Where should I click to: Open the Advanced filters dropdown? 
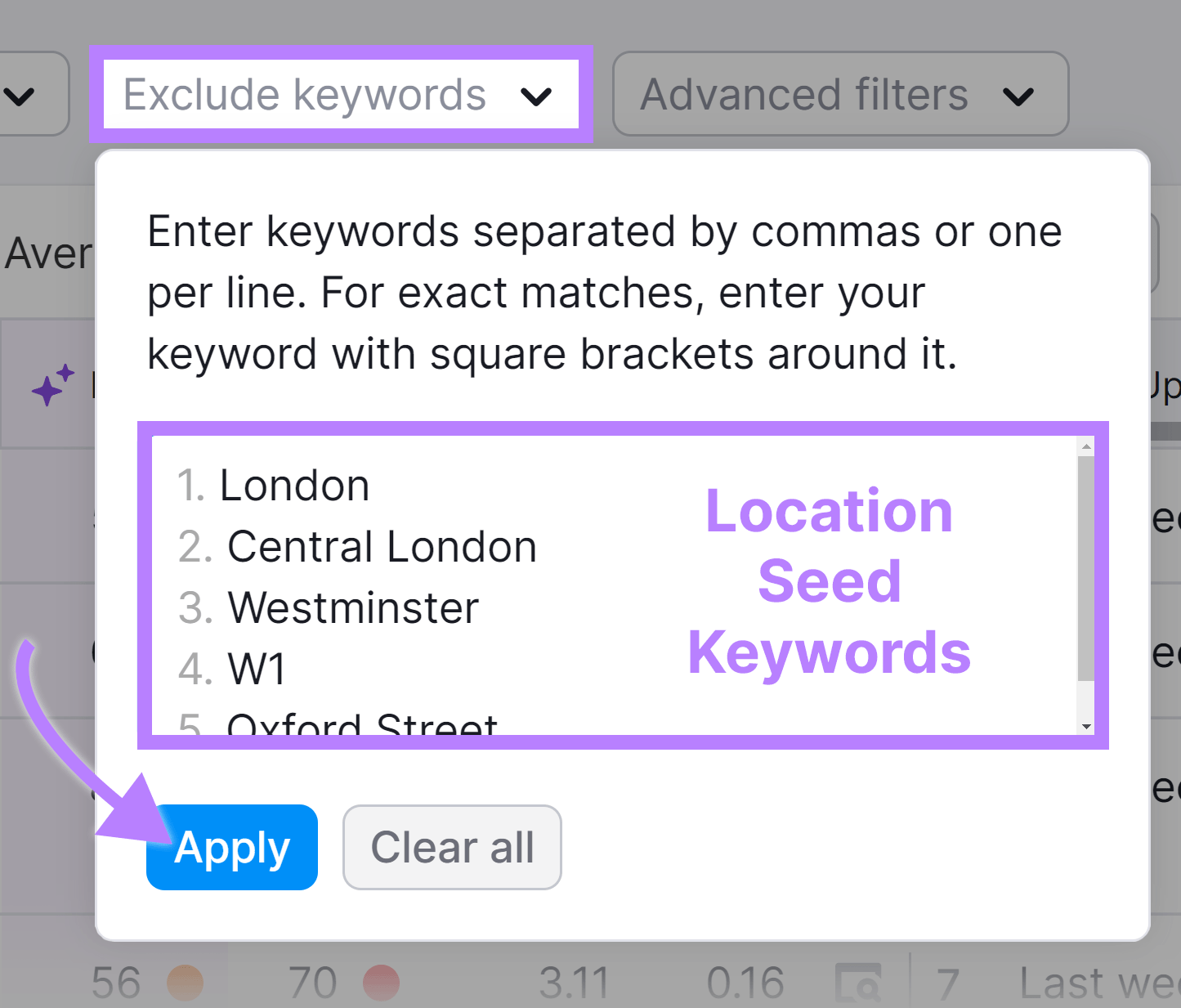(840, 94)
